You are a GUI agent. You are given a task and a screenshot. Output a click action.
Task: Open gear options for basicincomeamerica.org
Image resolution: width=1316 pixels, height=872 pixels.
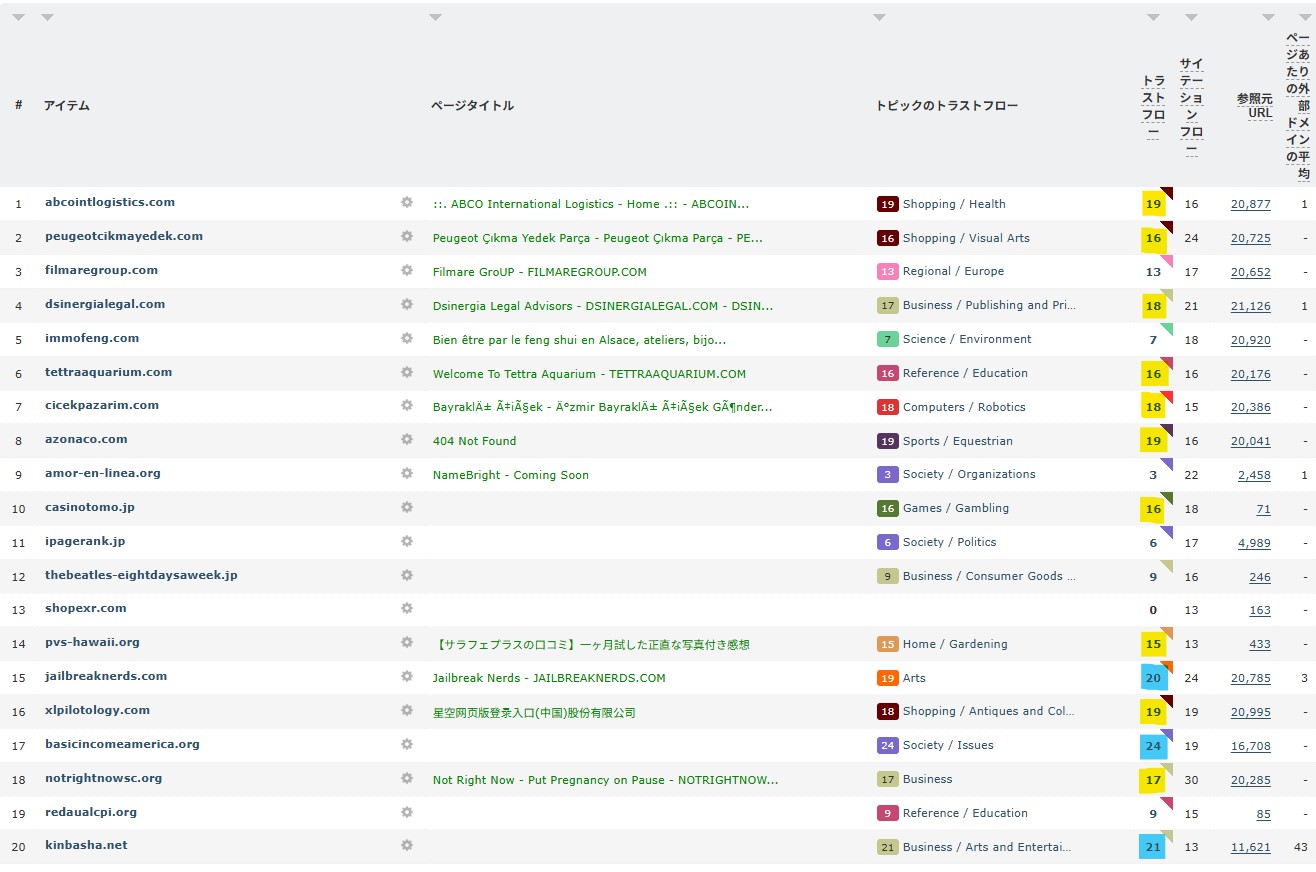point(407,744)
